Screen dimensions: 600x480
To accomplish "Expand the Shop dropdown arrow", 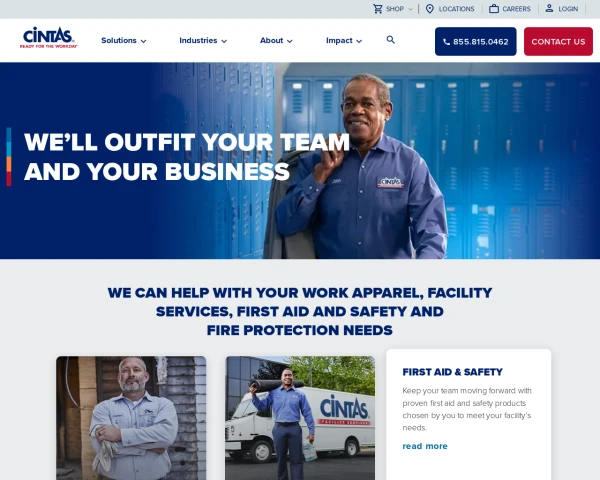I will point(411,9).
